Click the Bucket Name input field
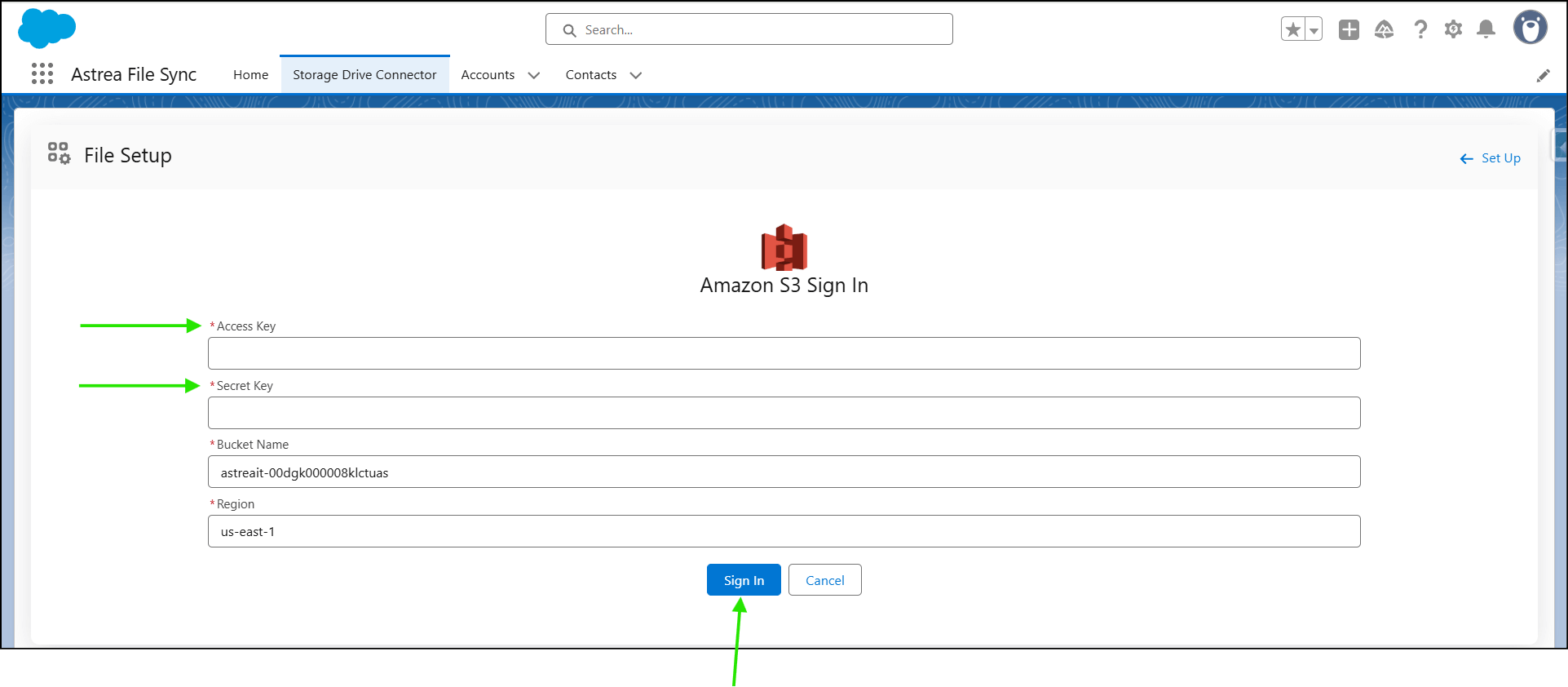Image resolution: width=1568 pixels, height=687 pixels. point(784,472)
